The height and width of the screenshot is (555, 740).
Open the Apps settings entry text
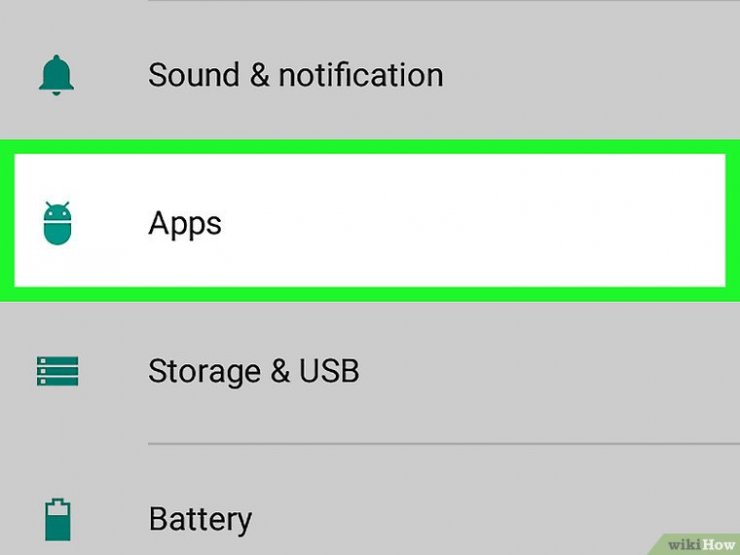point(185,224)
